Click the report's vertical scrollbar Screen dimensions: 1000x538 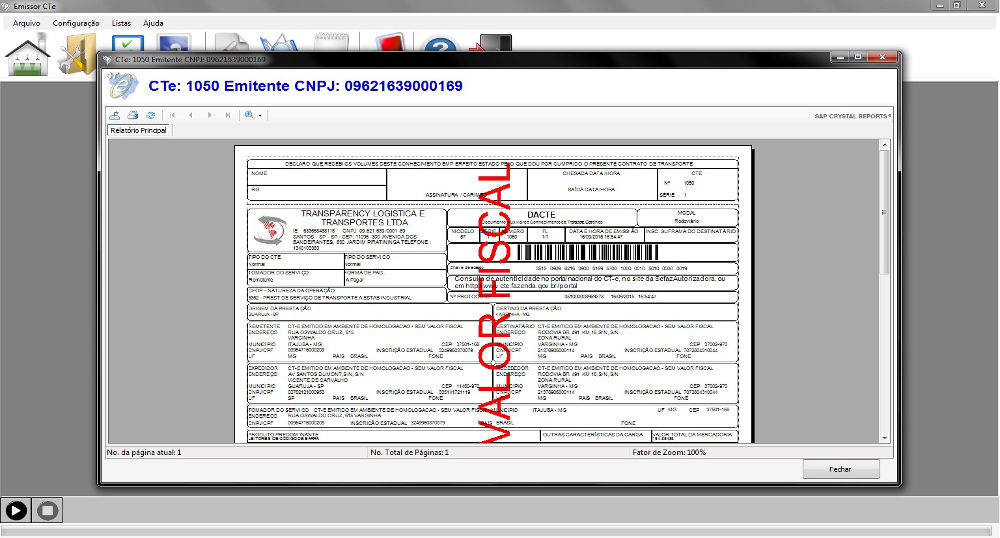(x=884, y=290)
